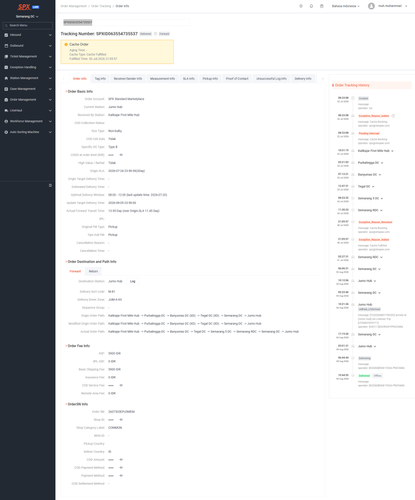Click the Order Management sidebar icon
Image resolution: width=415 pixels, height=500 pixels.
(x=6, y=100)
